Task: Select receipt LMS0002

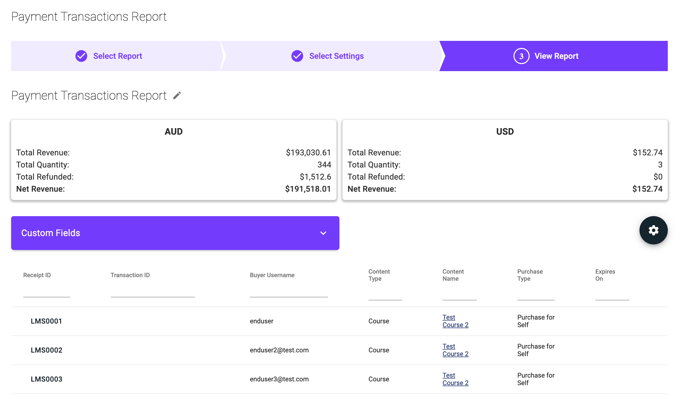Action: (46, 350)
